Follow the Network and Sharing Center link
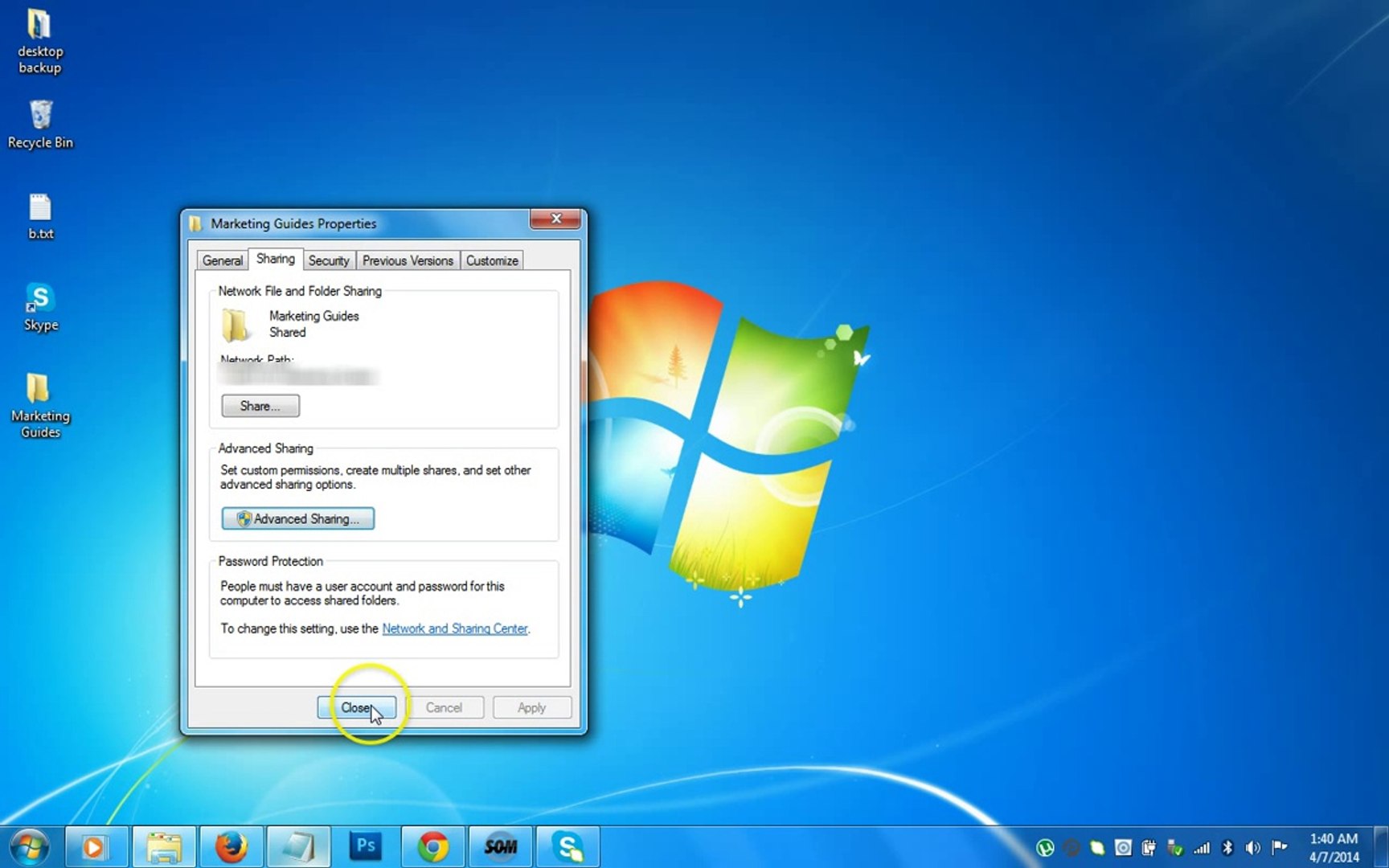1389x868 pixels. point(455,628)
